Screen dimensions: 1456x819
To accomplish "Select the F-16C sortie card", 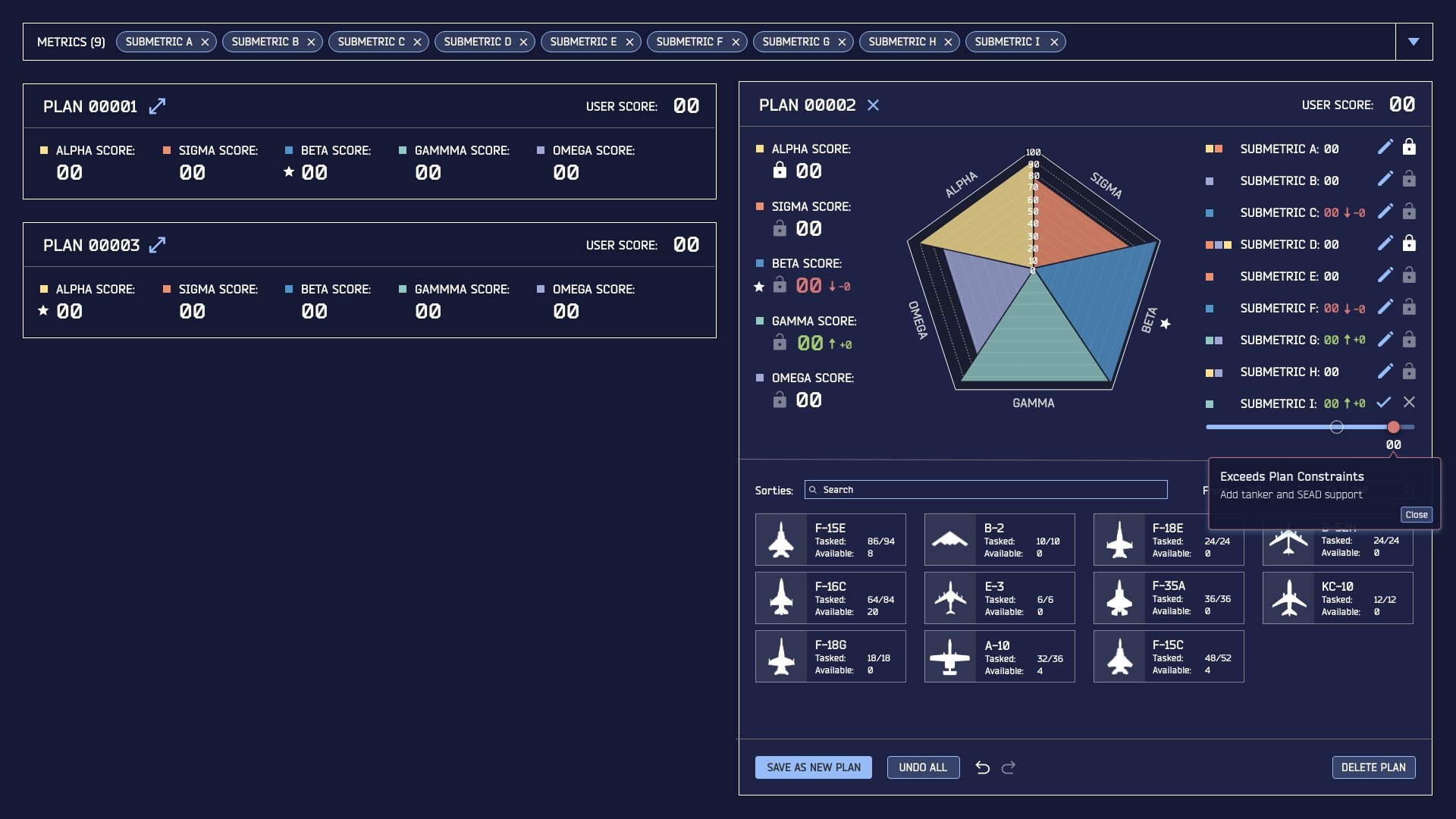I will tap(830, 598).
